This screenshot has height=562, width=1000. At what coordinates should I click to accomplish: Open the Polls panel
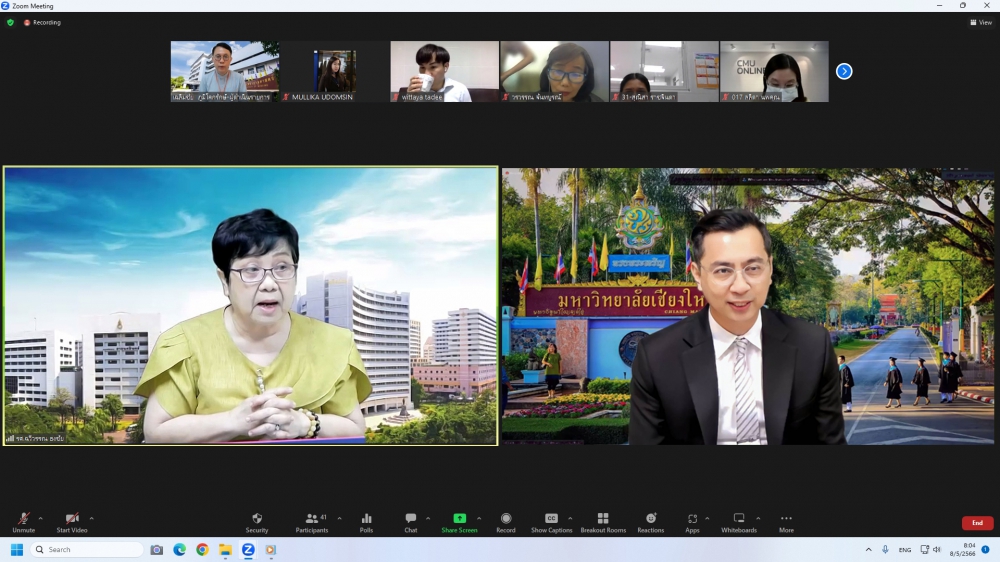point(366,519)
